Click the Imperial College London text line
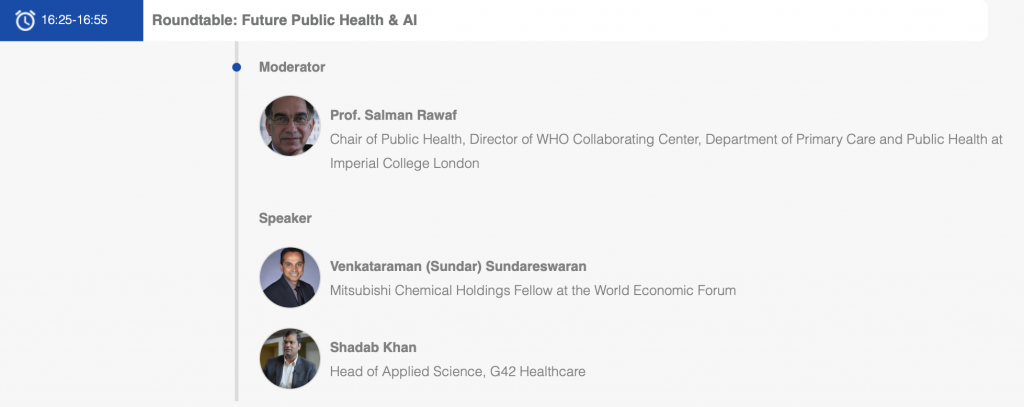The height and width of the screenshot is (407, 1024). 404,163
